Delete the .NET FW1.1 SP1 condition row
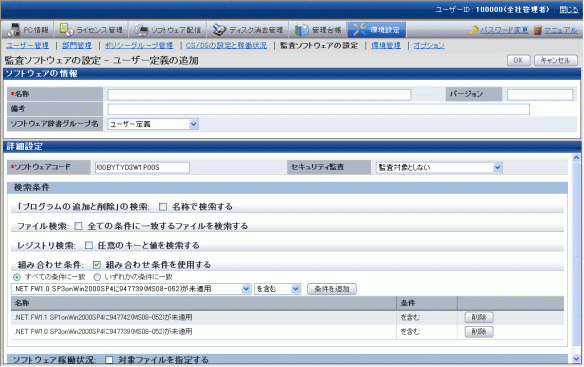The width and height of the screenshot is (584, 367). point(479,317)
